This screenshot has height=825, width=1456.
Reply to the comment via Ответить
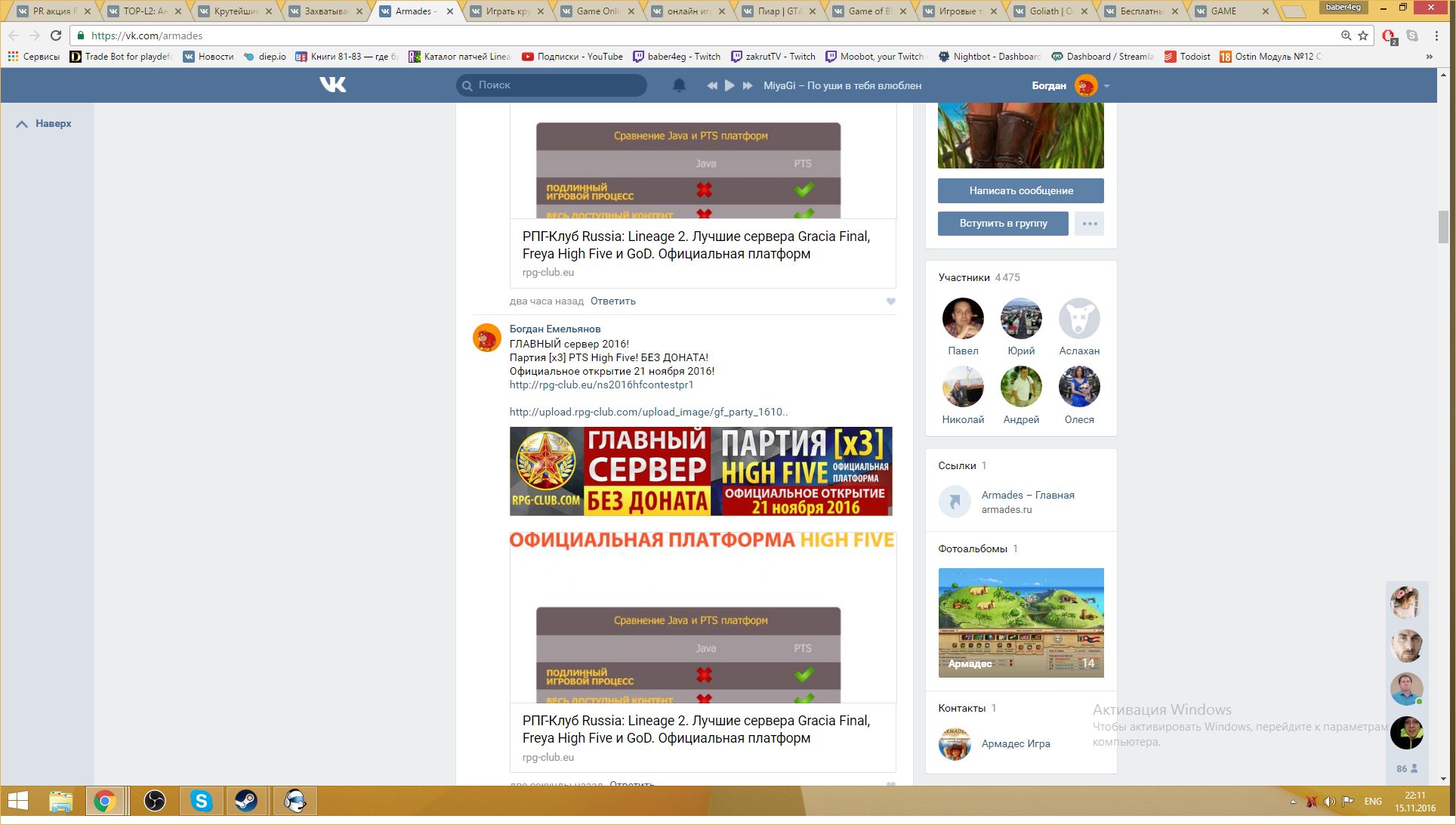pyautogui.click(x=612, y=301)
